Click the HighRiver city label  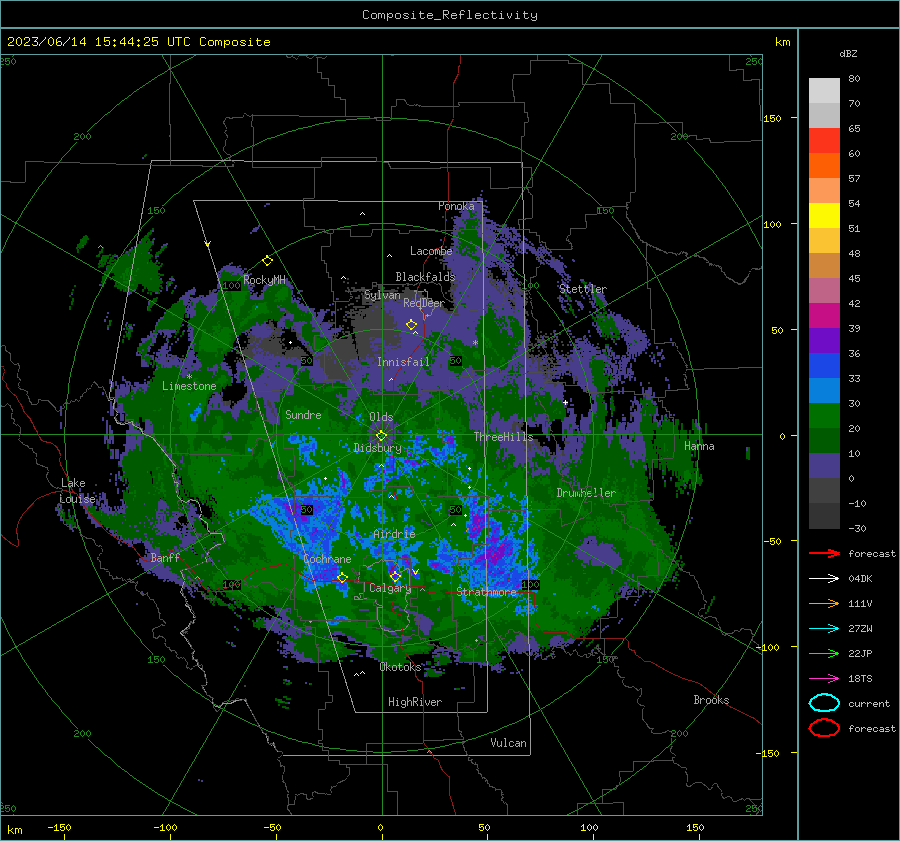[415, 702]
